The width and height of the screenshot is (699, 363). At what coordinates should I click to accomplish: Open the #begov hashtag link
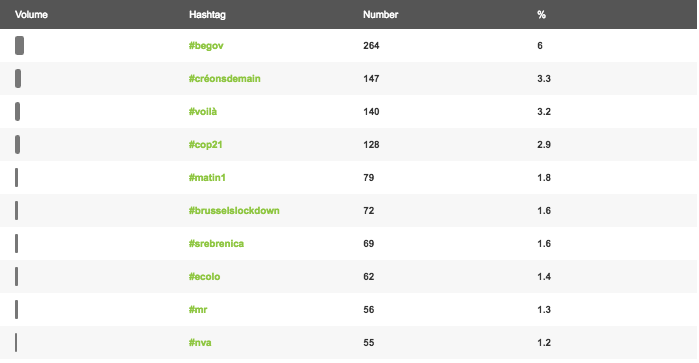click(x=206, y=46)
